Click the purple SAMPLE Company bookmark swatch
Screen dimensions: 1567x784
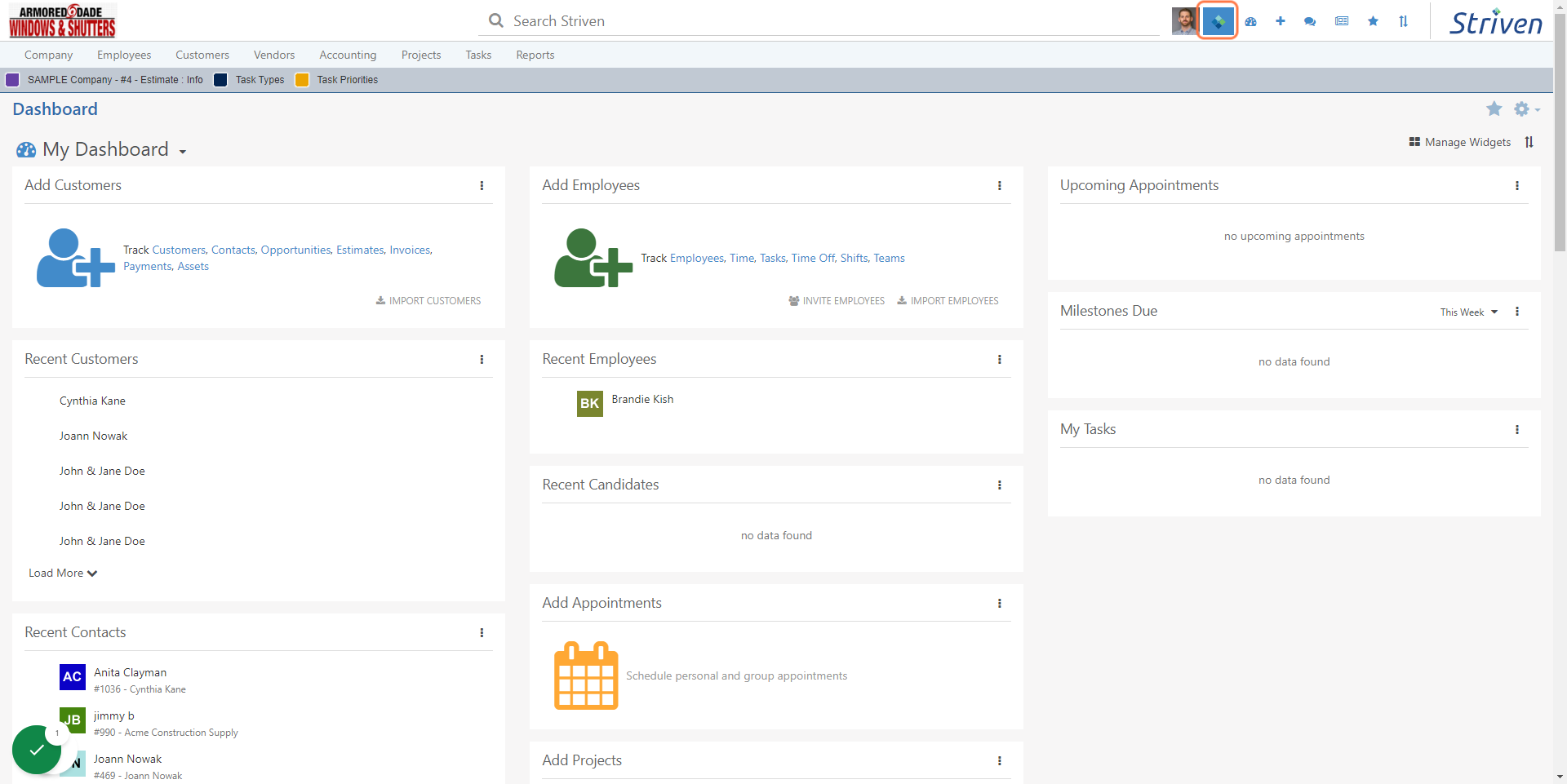pos(13,80)
